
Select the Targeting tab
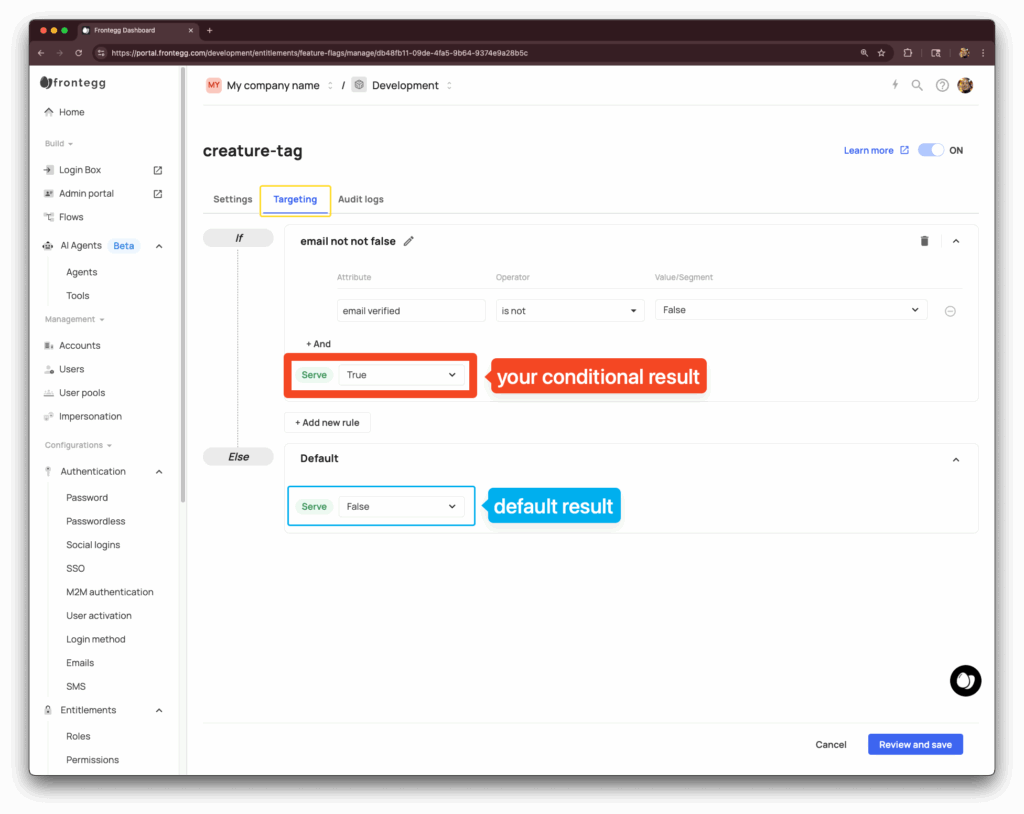point(295,200)
